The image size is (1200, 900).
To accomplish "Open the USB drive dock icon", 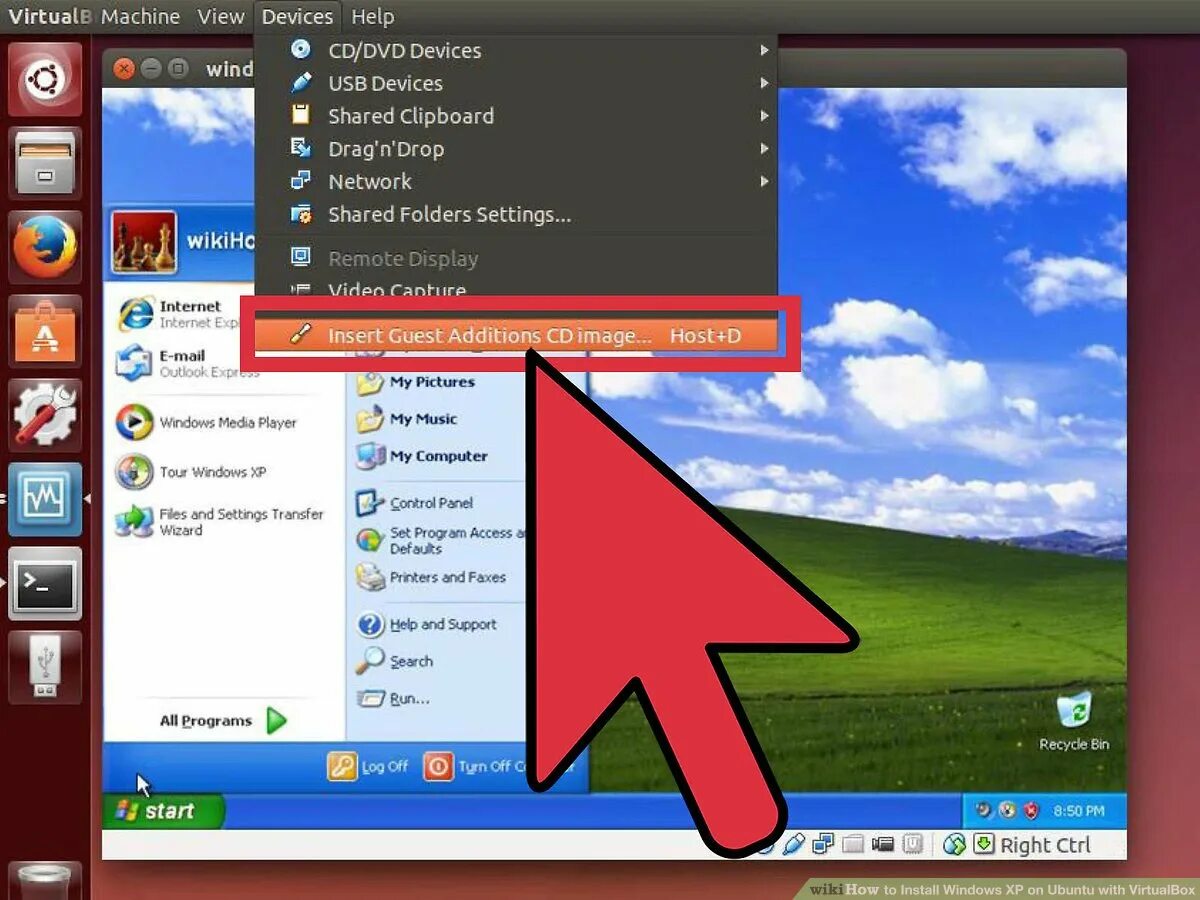I will click(x=45, y=667).
